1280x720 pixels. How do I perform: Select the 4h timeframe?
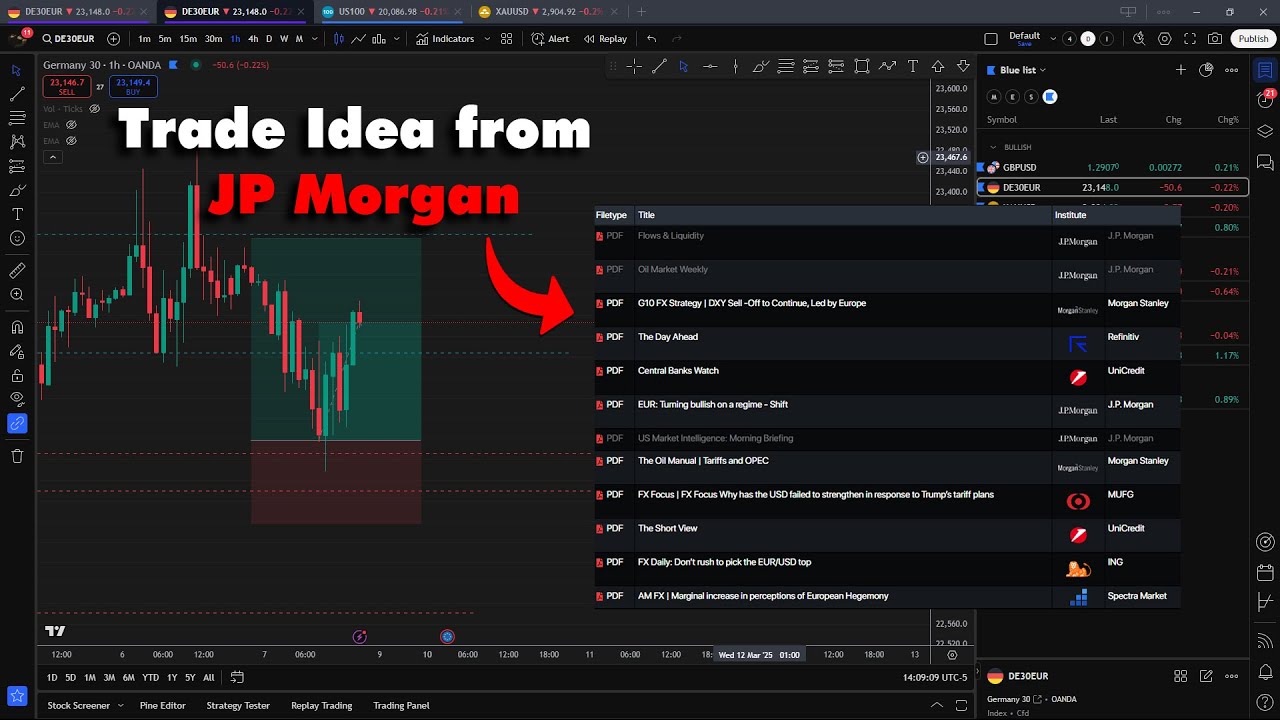tap(253, 39)
